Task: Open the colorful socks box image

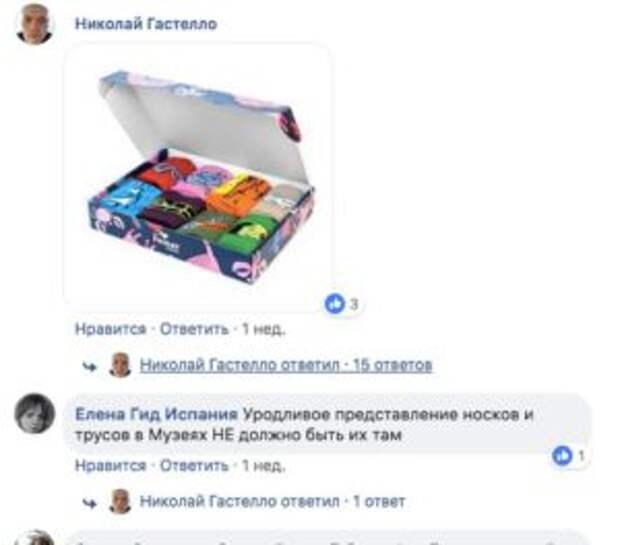Action: [x=198, y=177]
